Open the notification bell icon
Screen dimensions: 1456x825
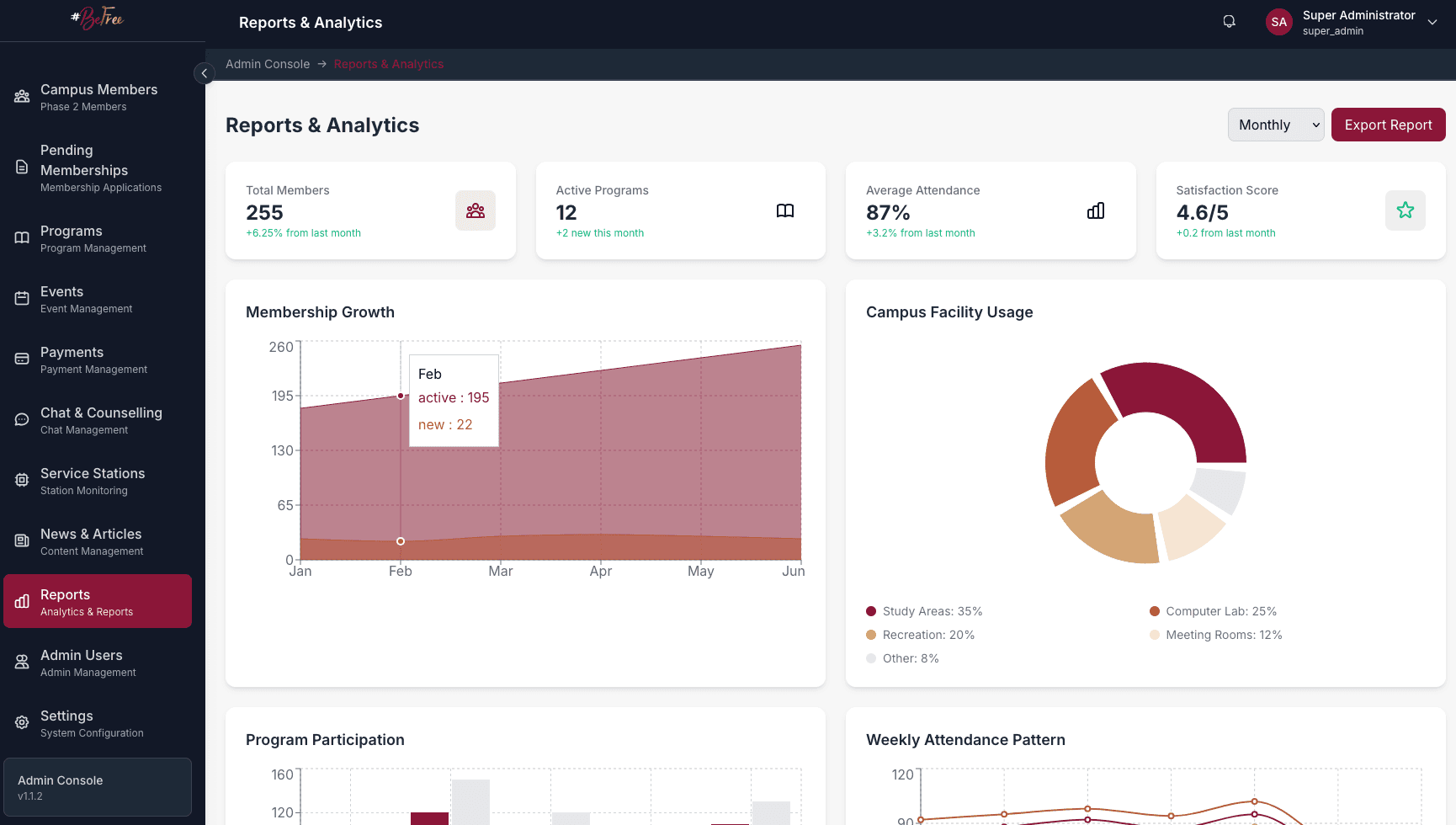pos(1229,21)
